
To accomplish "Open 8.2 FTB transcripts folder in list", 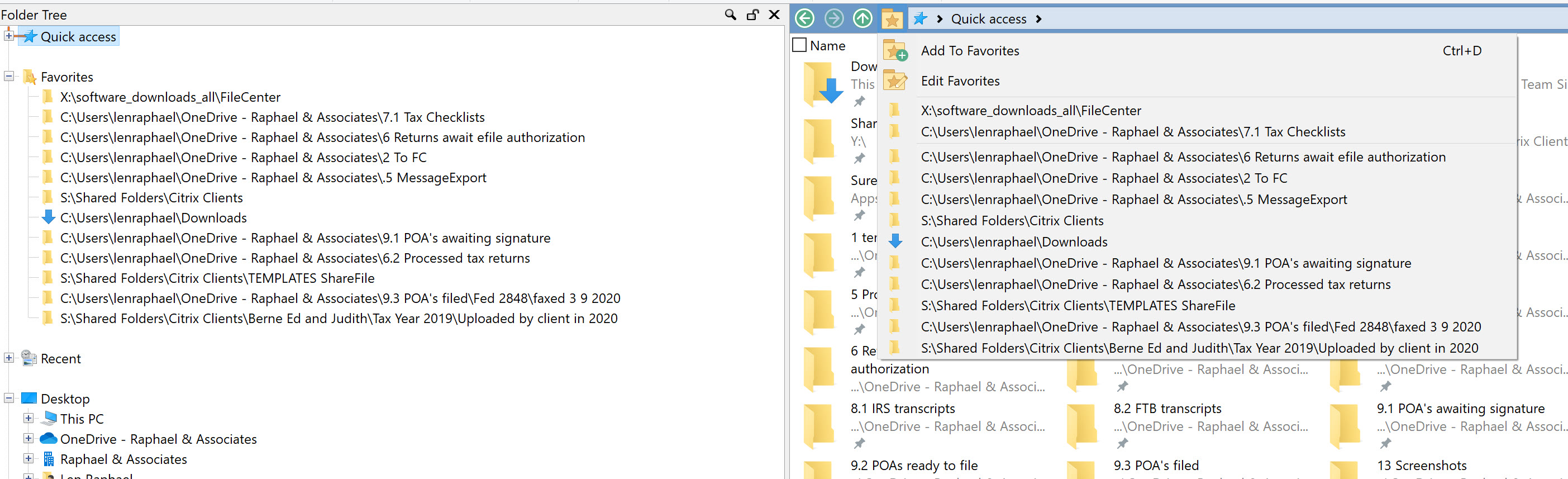I will click(1167, 409).
